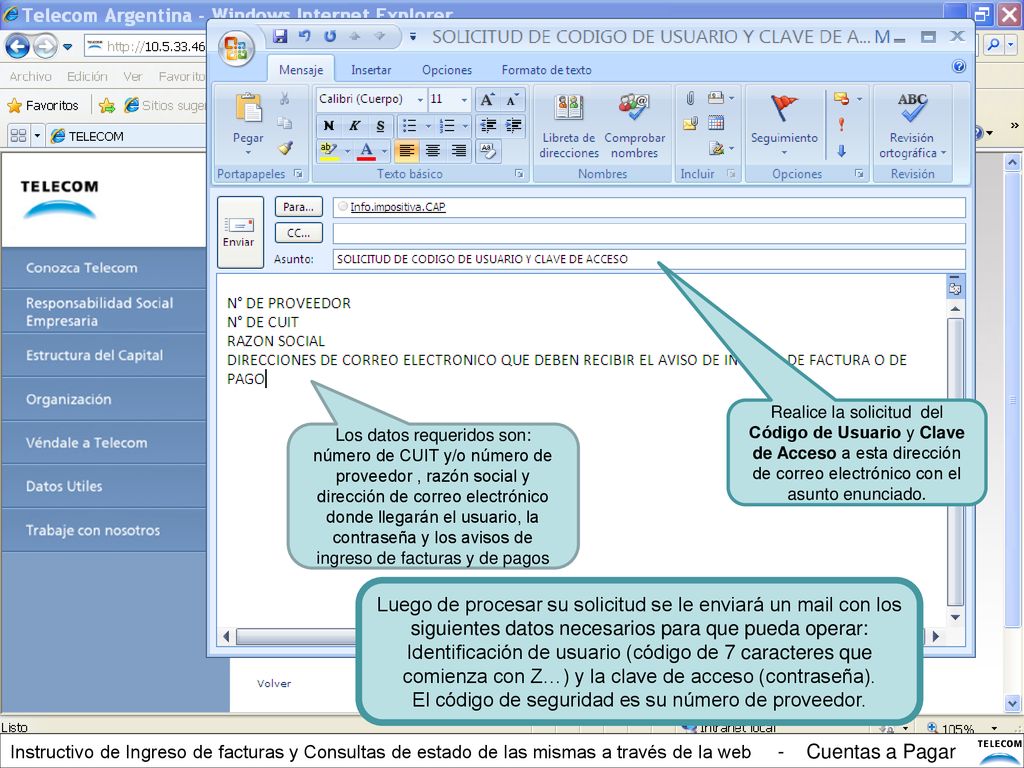Open Quick Tabs view in Internet Explorer
This screenshot has width=1024, height=768.
[x=18, y=136]
